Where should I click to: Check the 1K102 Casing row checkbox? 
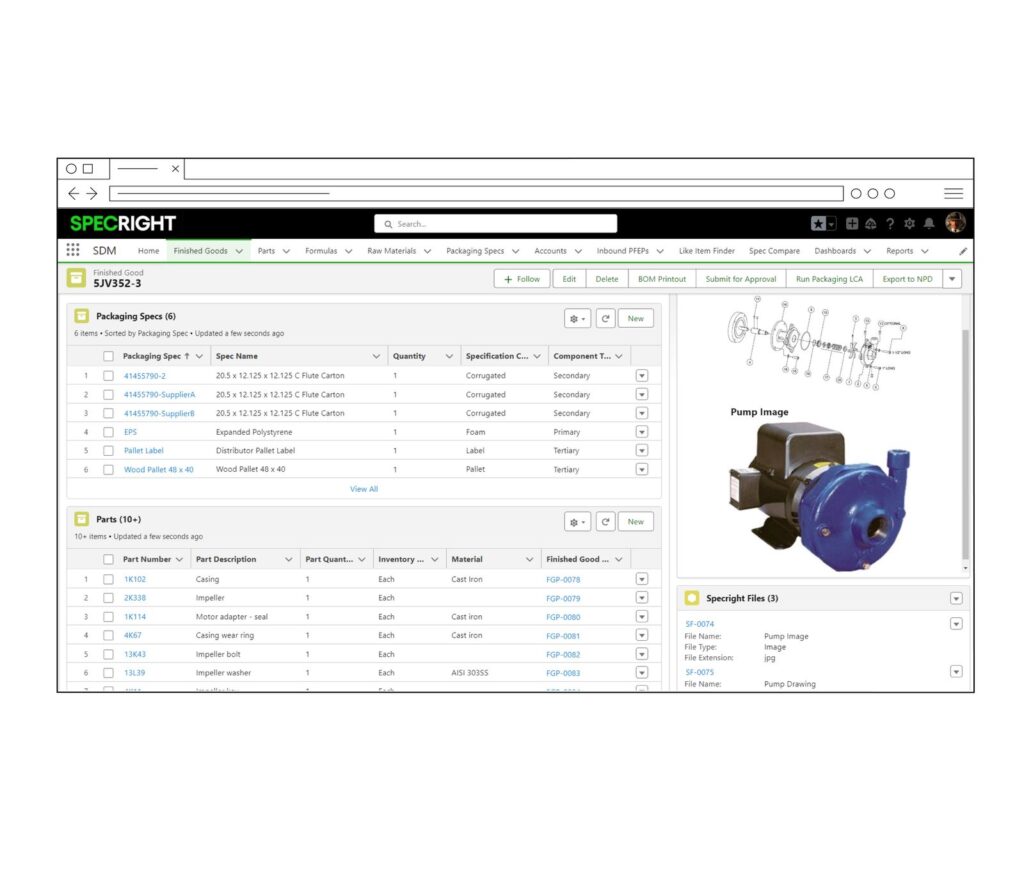coord(108,579)
